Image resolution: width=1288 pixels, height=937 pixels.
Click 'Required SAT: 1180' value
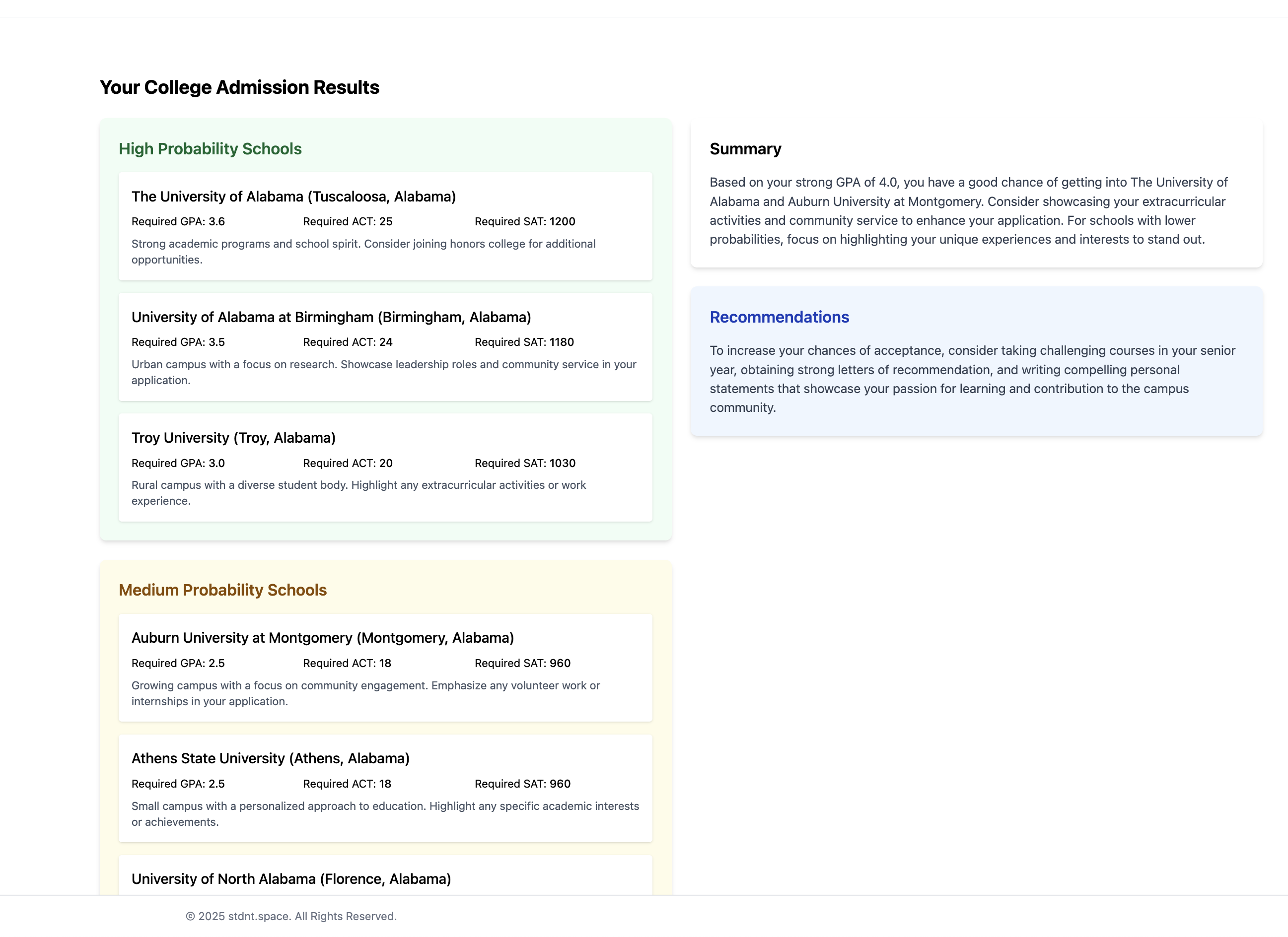click(524, 342)
